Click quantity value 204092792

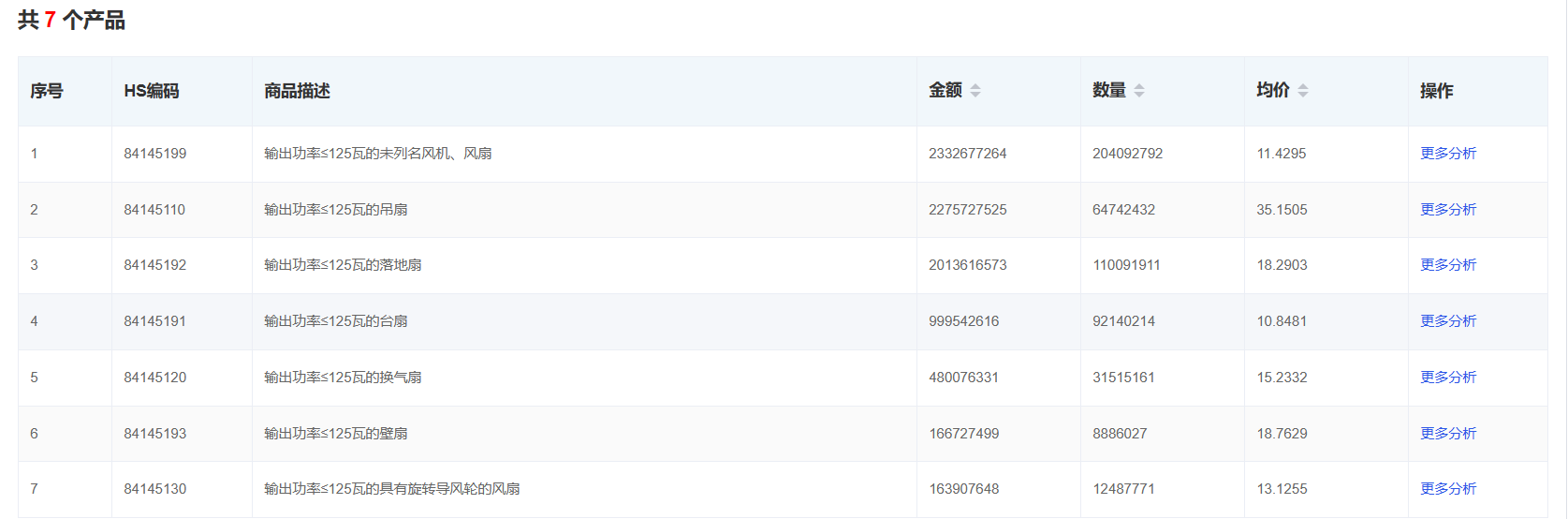tap(1128, 154)
